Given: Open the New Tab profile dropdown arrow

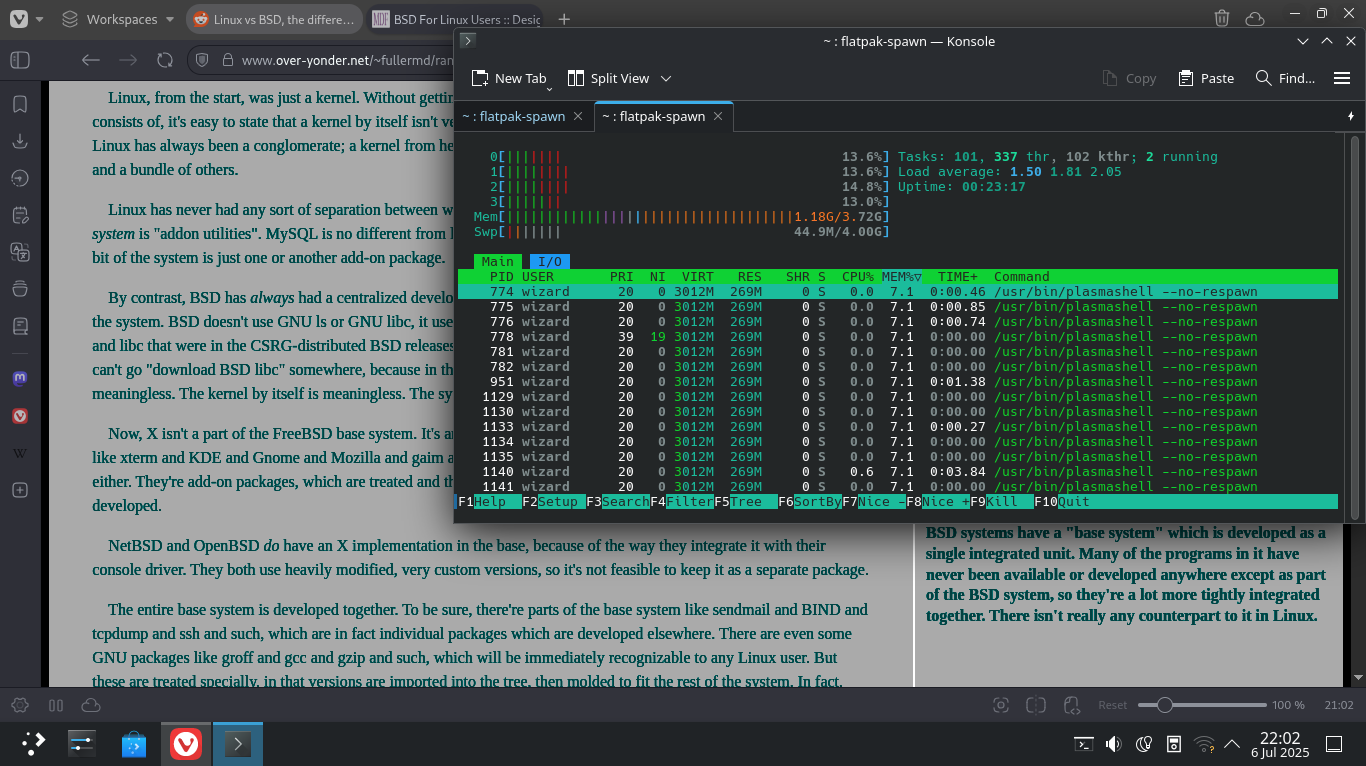Looking at the screenshot, I should click(x=549, y=88).
